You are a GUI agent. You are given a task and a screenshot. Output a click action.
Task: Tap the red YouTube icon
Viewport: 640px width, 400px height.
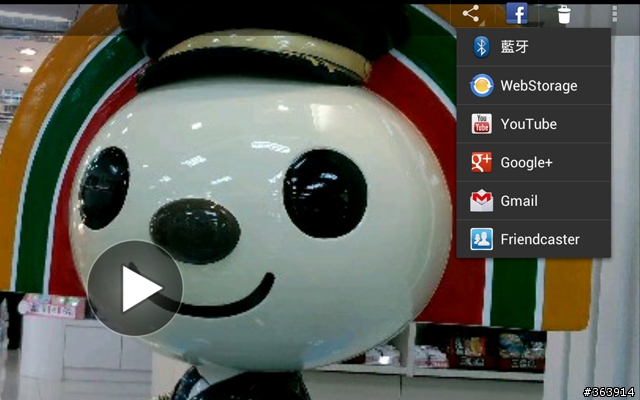pyautogui.click(x=482, y=124)
